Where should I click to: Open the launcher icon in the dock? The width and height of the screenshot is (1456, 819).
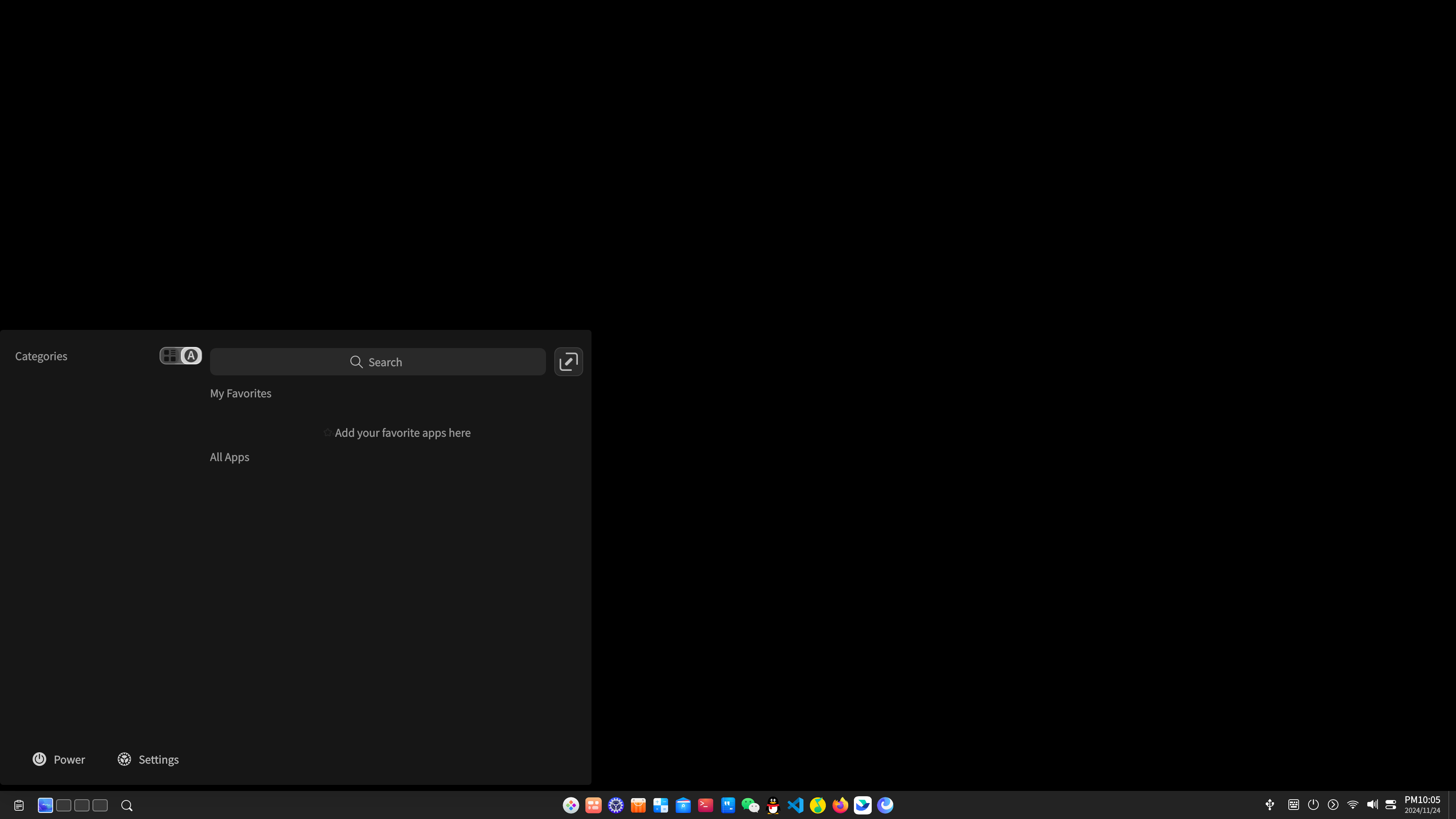click(x=571, y=805)
